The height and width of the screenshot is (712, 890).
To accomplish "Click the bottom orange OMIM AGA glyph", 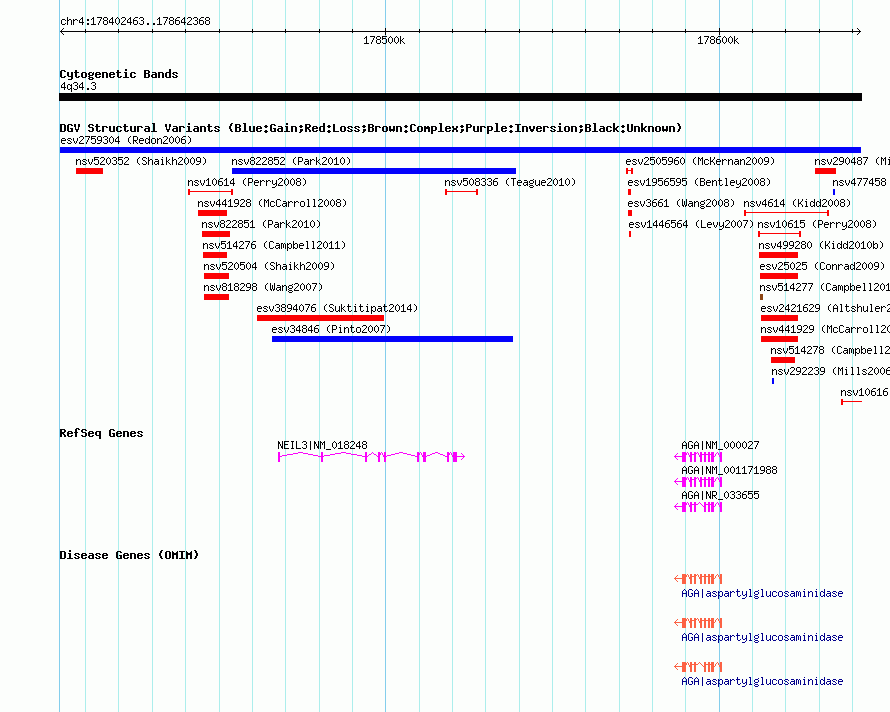I will pyautogui.click(x=698, y=667).
